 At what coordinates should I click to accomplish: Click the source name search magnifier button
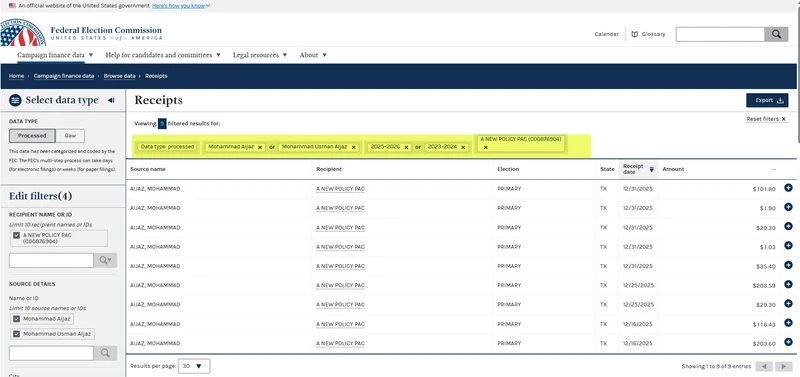tap(106, 353)
